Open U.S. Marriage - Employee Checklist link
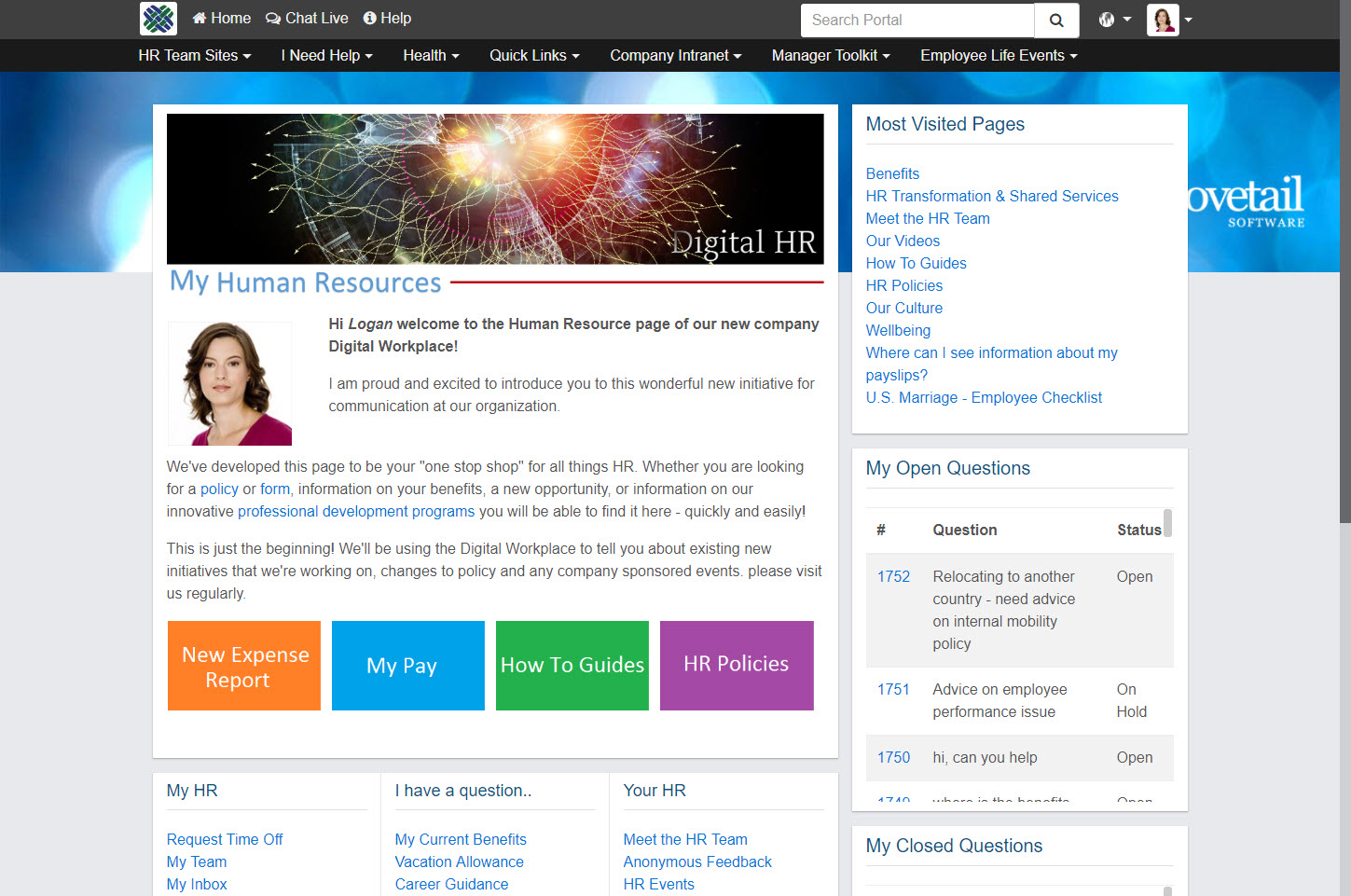1351x896 pixels. [x=984, y=398]
